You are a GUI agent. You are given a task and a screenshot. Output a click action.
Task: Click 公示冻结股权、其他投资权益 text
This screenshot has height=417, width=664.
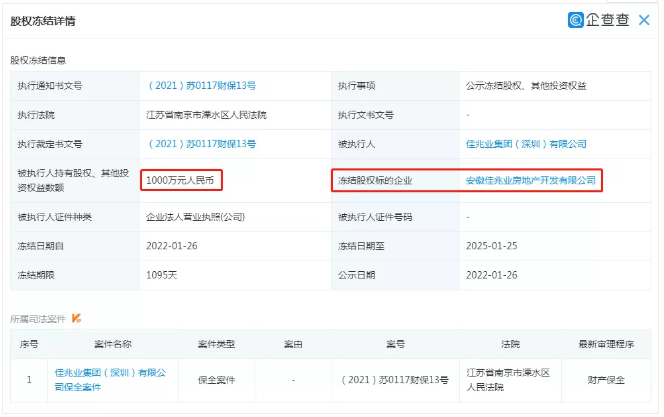tap(526, 86)
